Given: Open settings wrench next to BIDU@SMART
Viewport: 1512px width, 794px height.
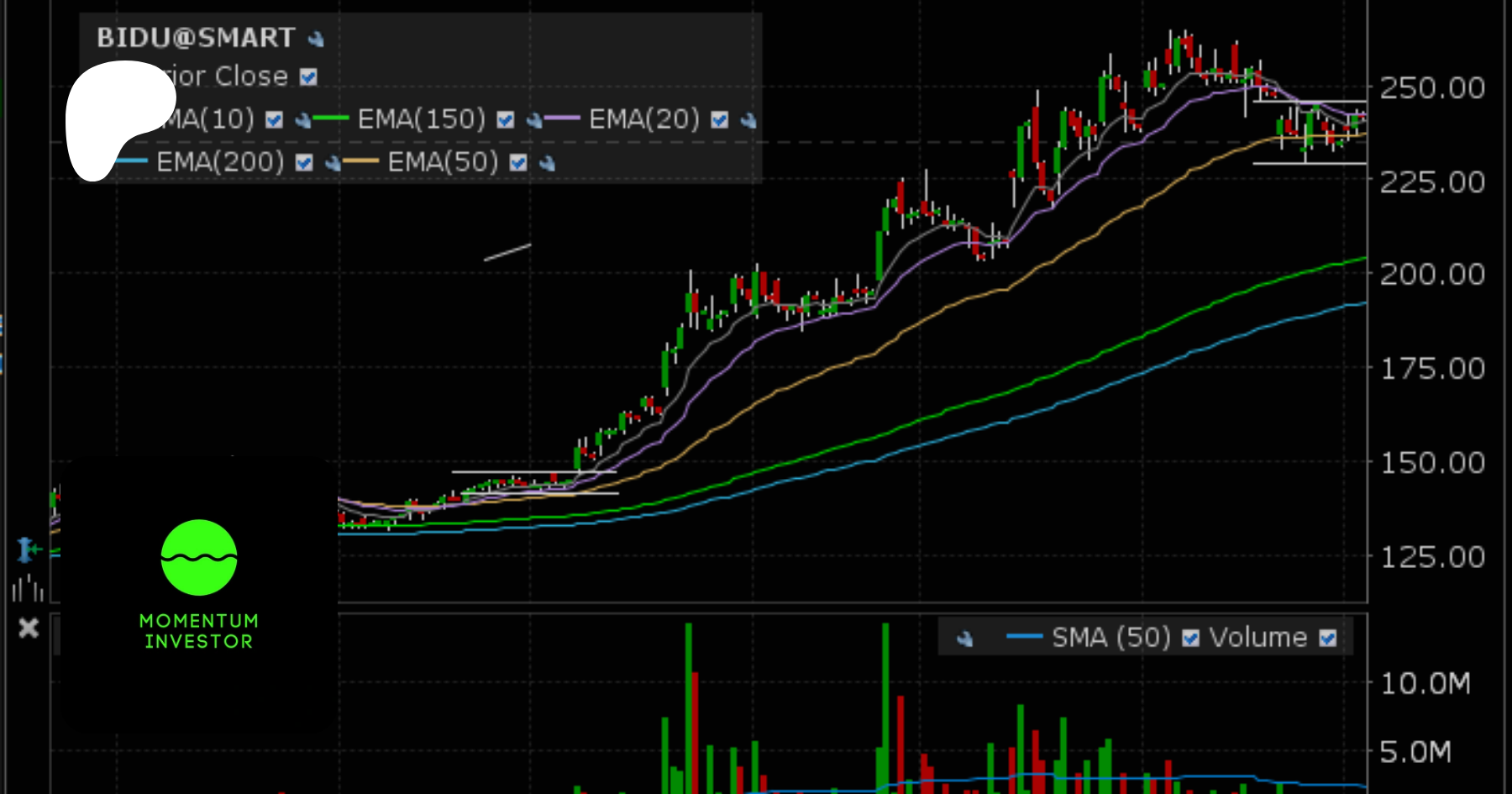Looking at the screenshot, I should click(316, 39).
